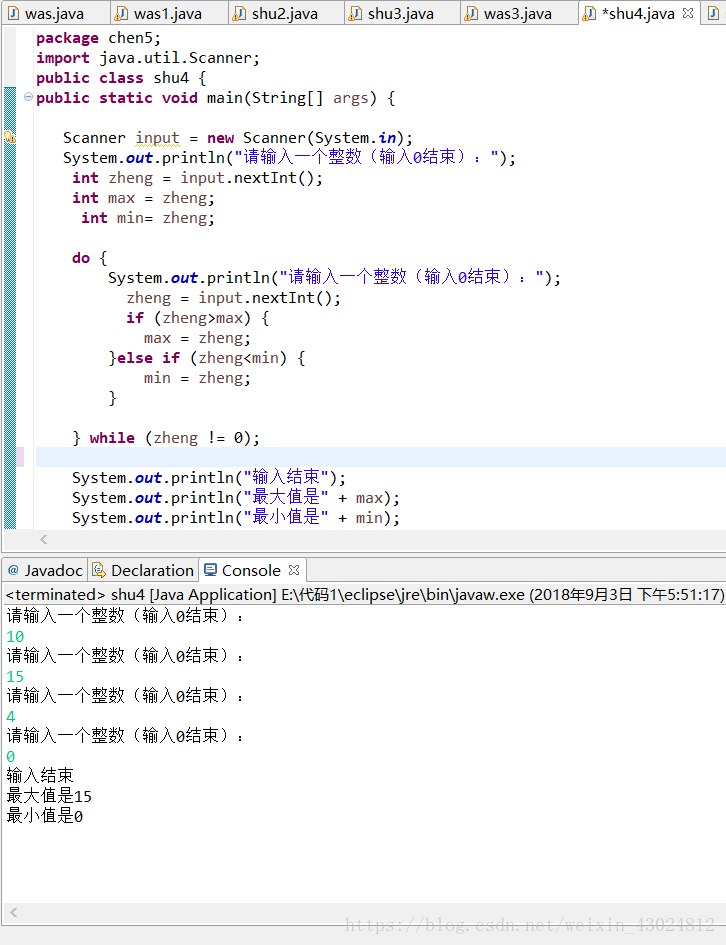Click the 'int max = zheng;' line
This screenshot has height=945, width=726.
pos(143,198)
